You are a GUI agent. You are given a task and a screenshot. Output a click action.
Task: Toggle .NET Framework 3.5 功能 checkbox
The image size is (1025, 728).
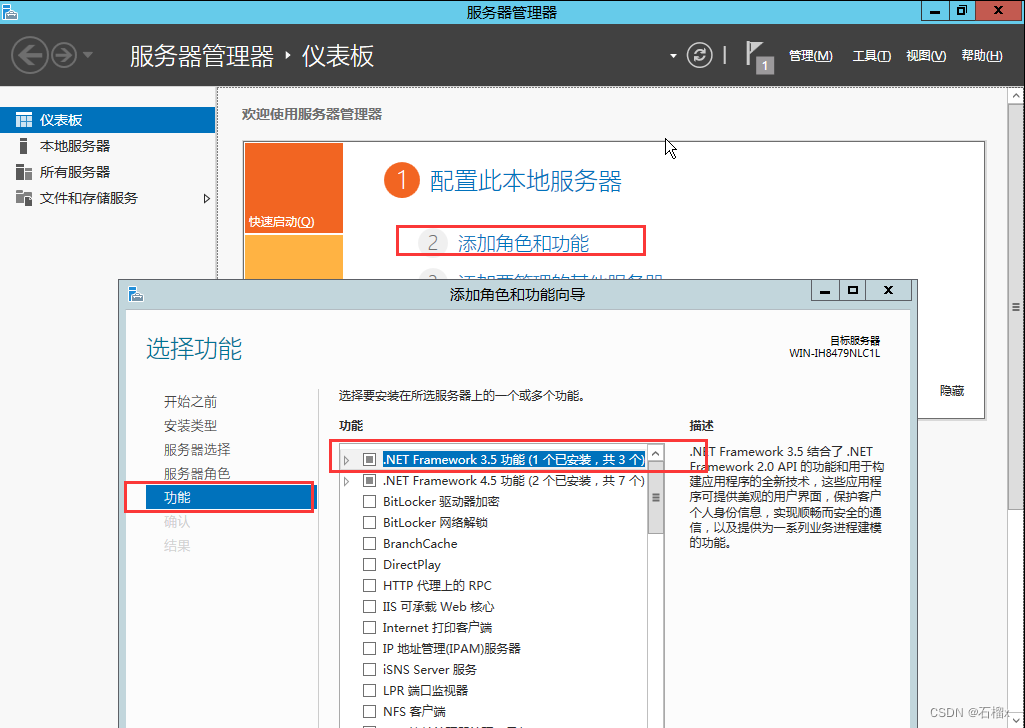point(369,459)
